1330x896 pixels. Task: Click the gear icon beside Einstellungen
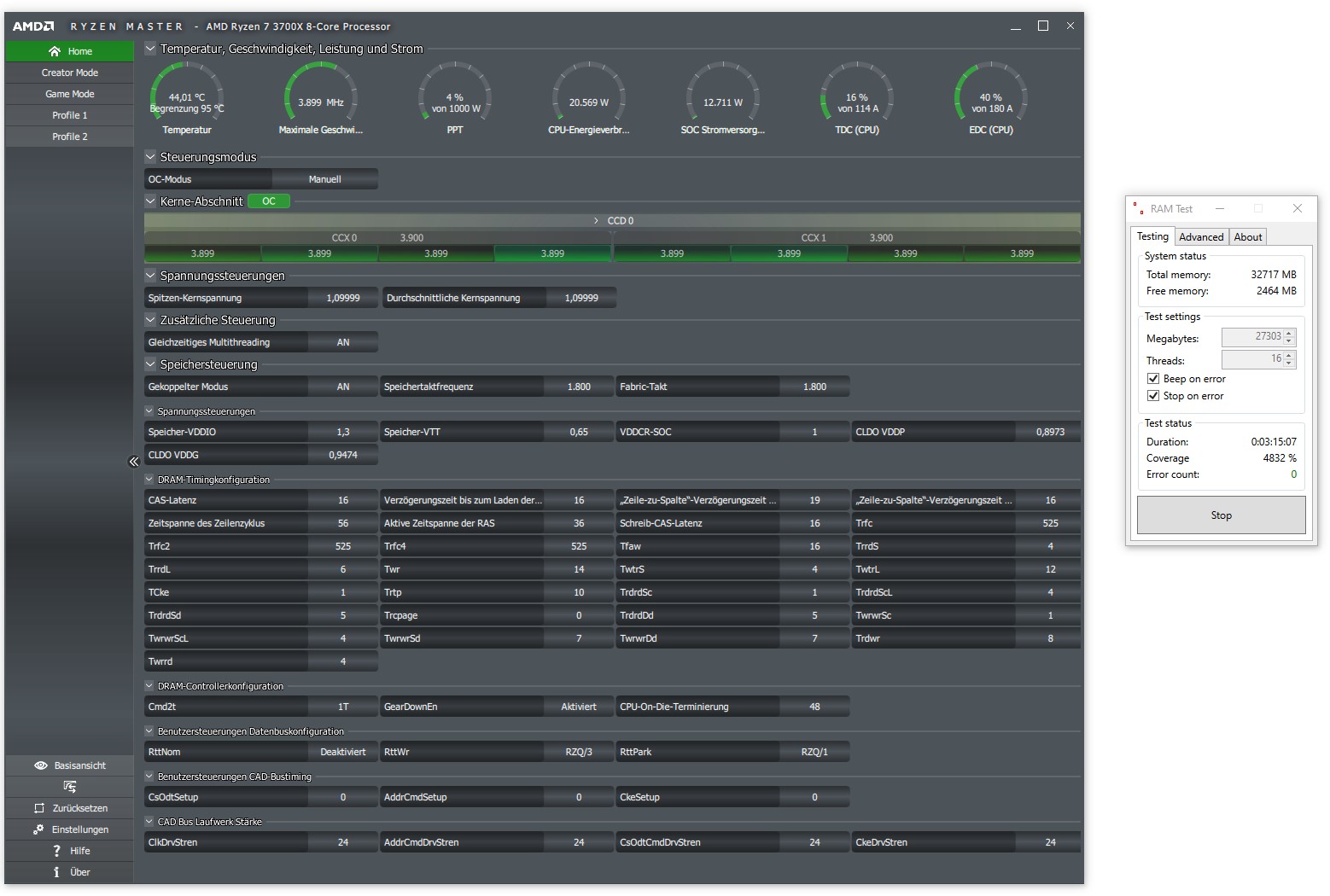coord(38,829)
